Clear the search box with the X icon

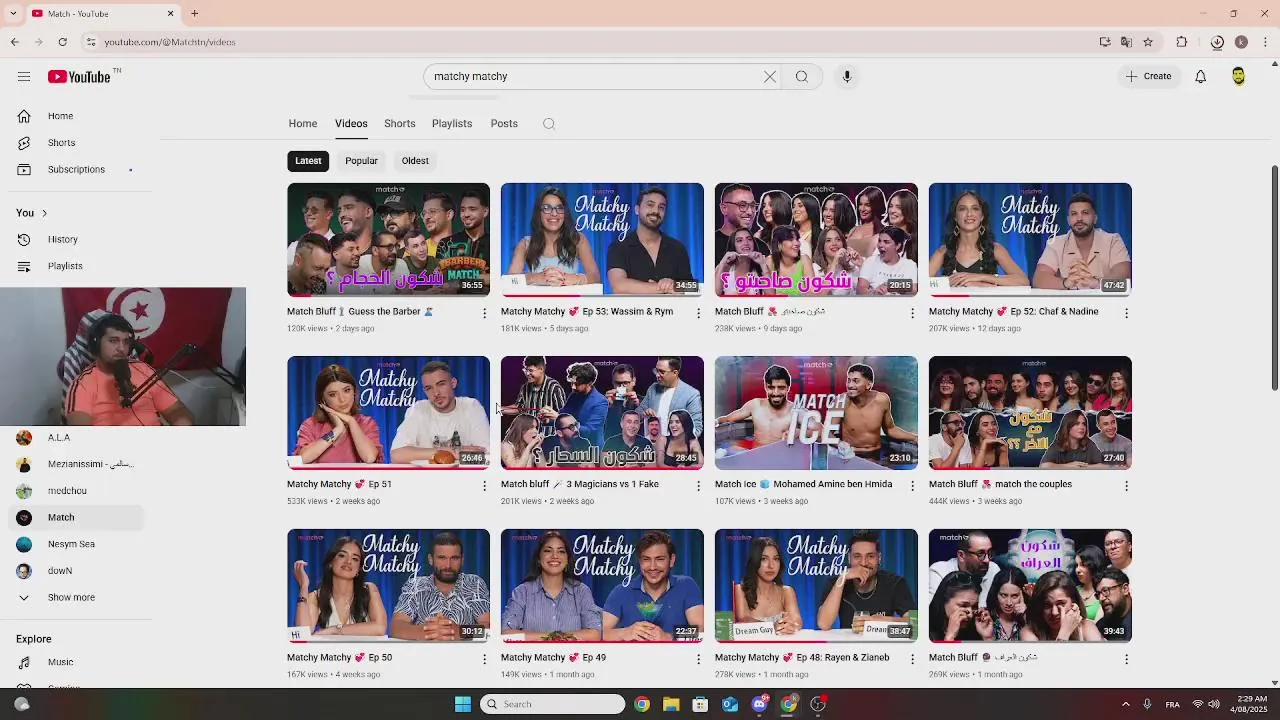770,76
